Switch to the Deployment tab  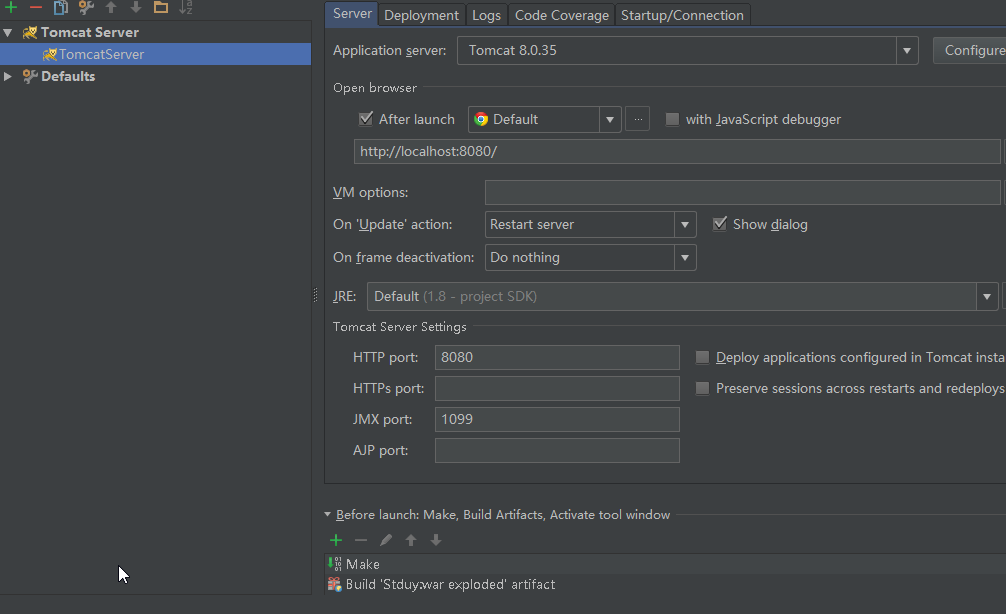(x=421, y=15)
